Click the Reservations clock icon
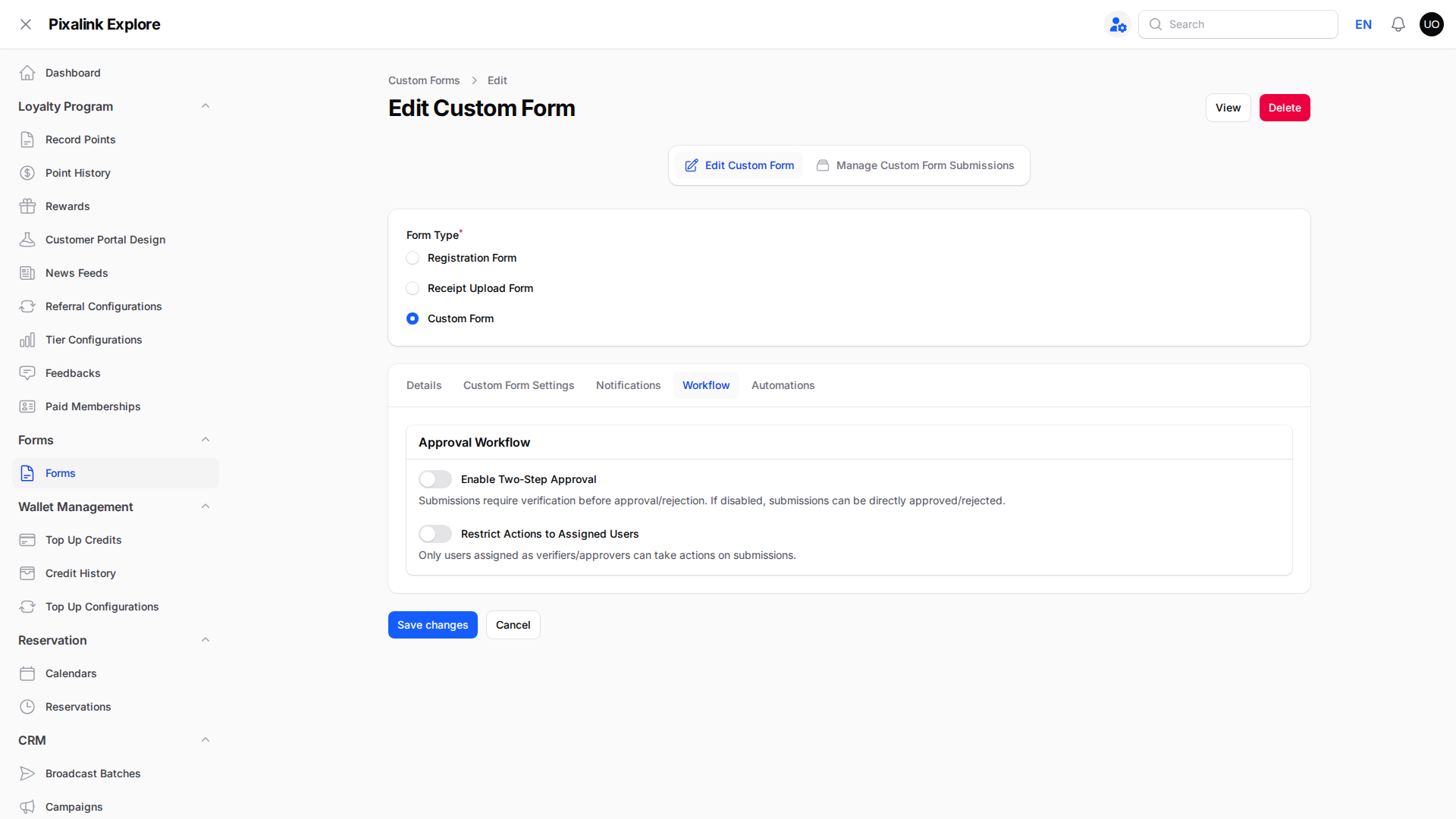This screenshot has width=1456, height=819. pyautogui.click(x=27, y=707)
